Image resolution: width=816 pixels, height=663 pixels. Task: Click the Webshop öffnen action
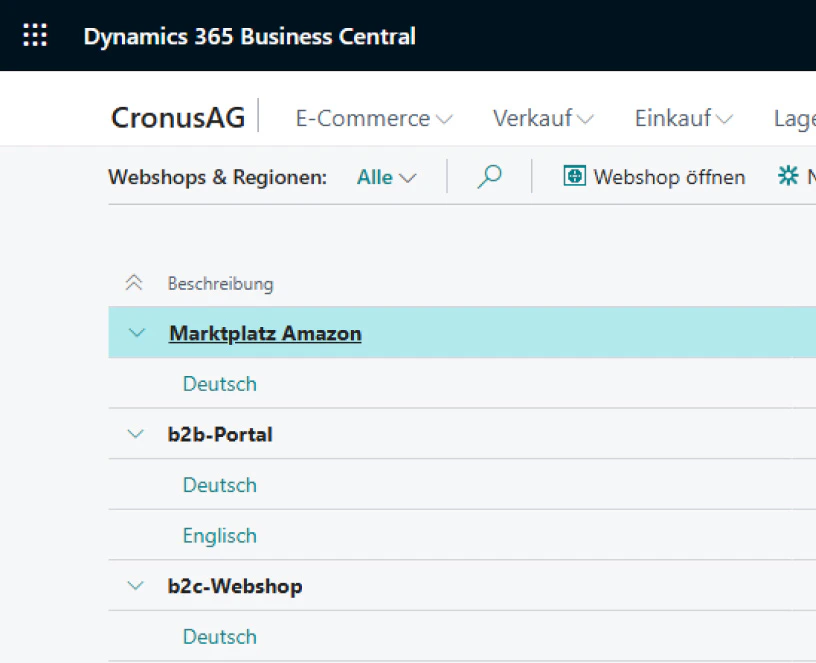pos(654,177)
